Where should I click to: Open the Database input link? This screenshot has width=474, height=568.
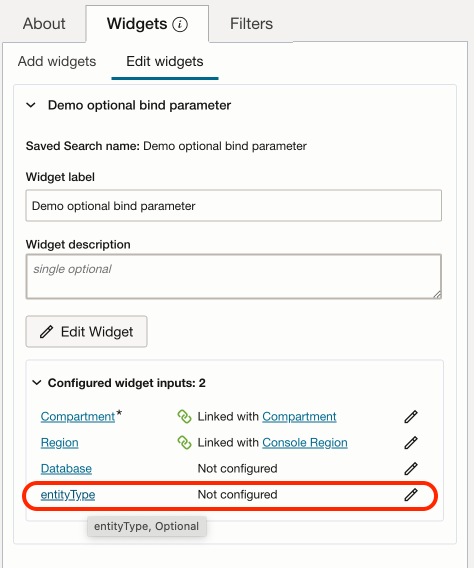(x=66, y=469)
